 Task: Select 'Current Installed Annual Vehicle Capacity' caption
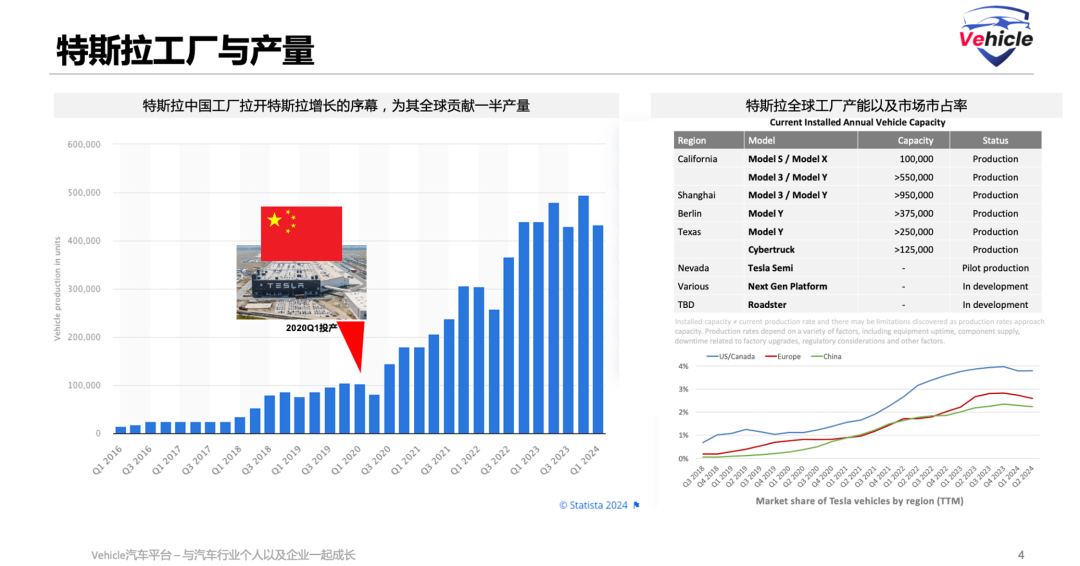(x=857, y=123)
